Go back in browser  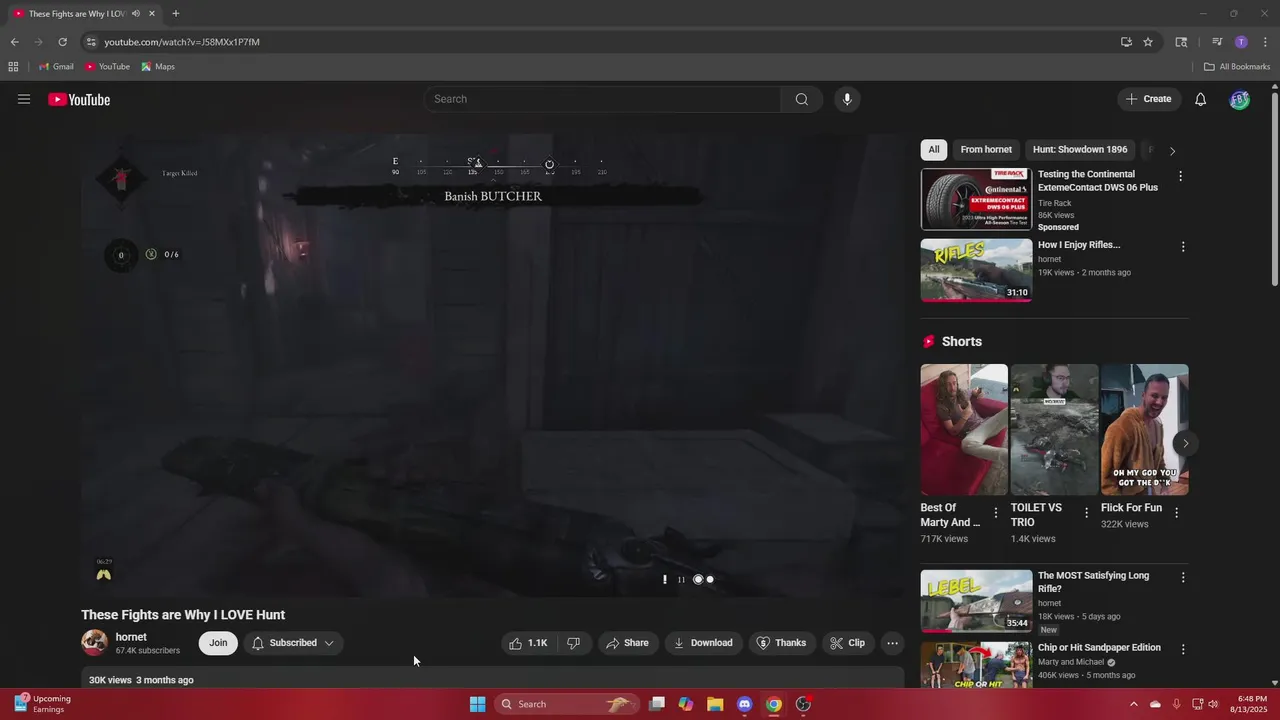pos(14,42)
